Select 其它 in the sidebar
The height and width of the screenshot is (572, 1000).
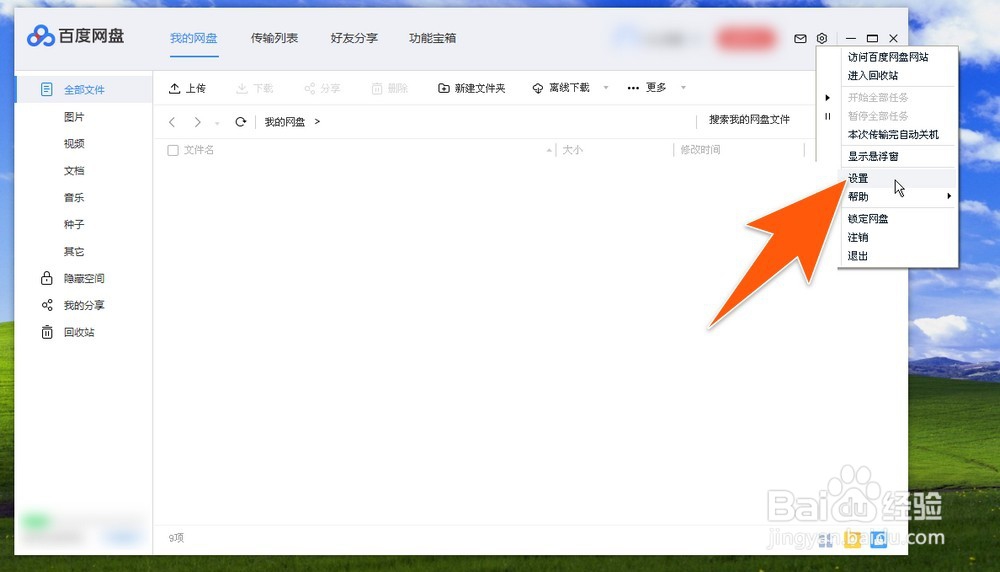coord(74,251)
